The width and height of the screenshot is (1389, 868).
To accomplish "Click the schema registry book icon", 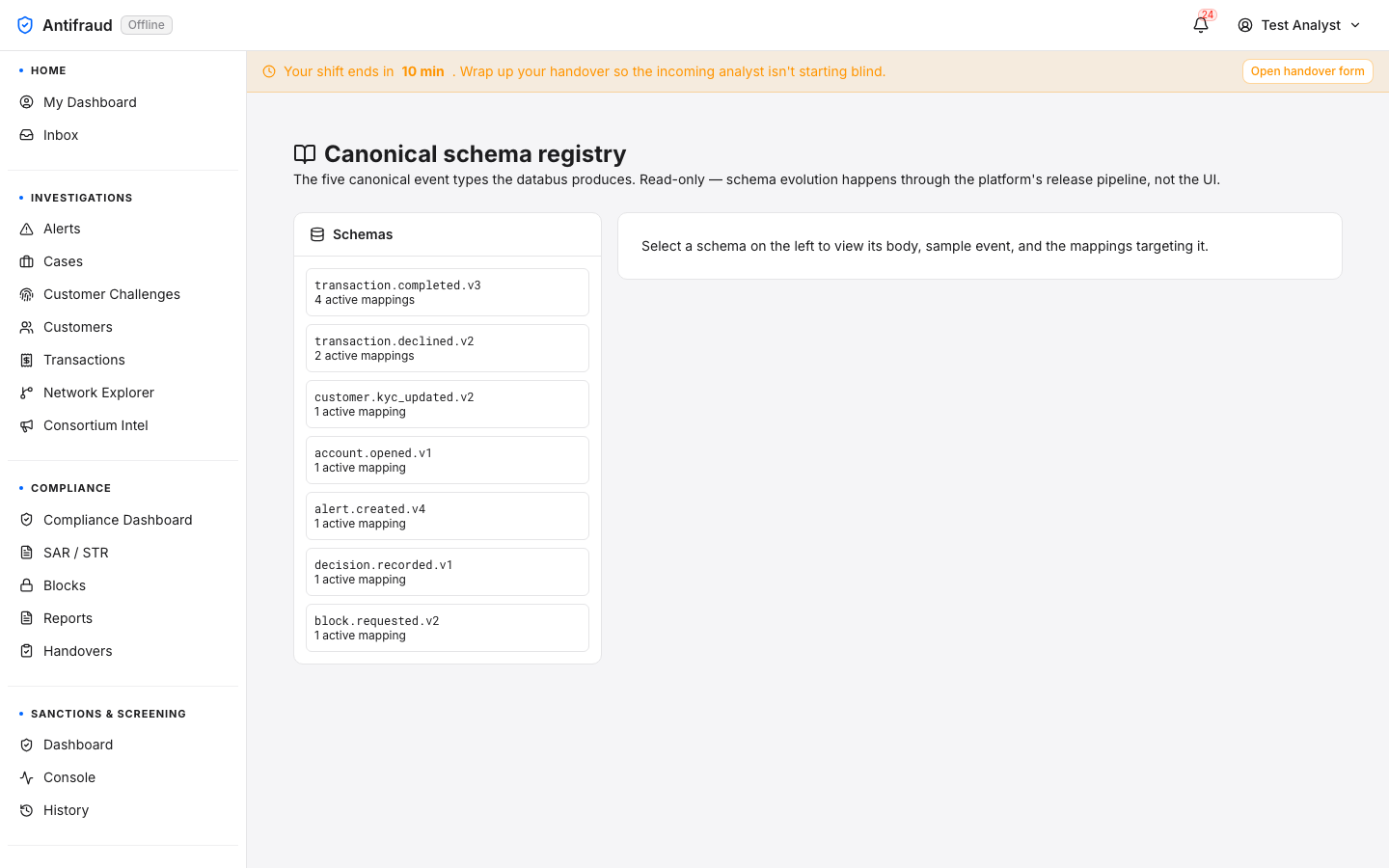I will [305, 153].
